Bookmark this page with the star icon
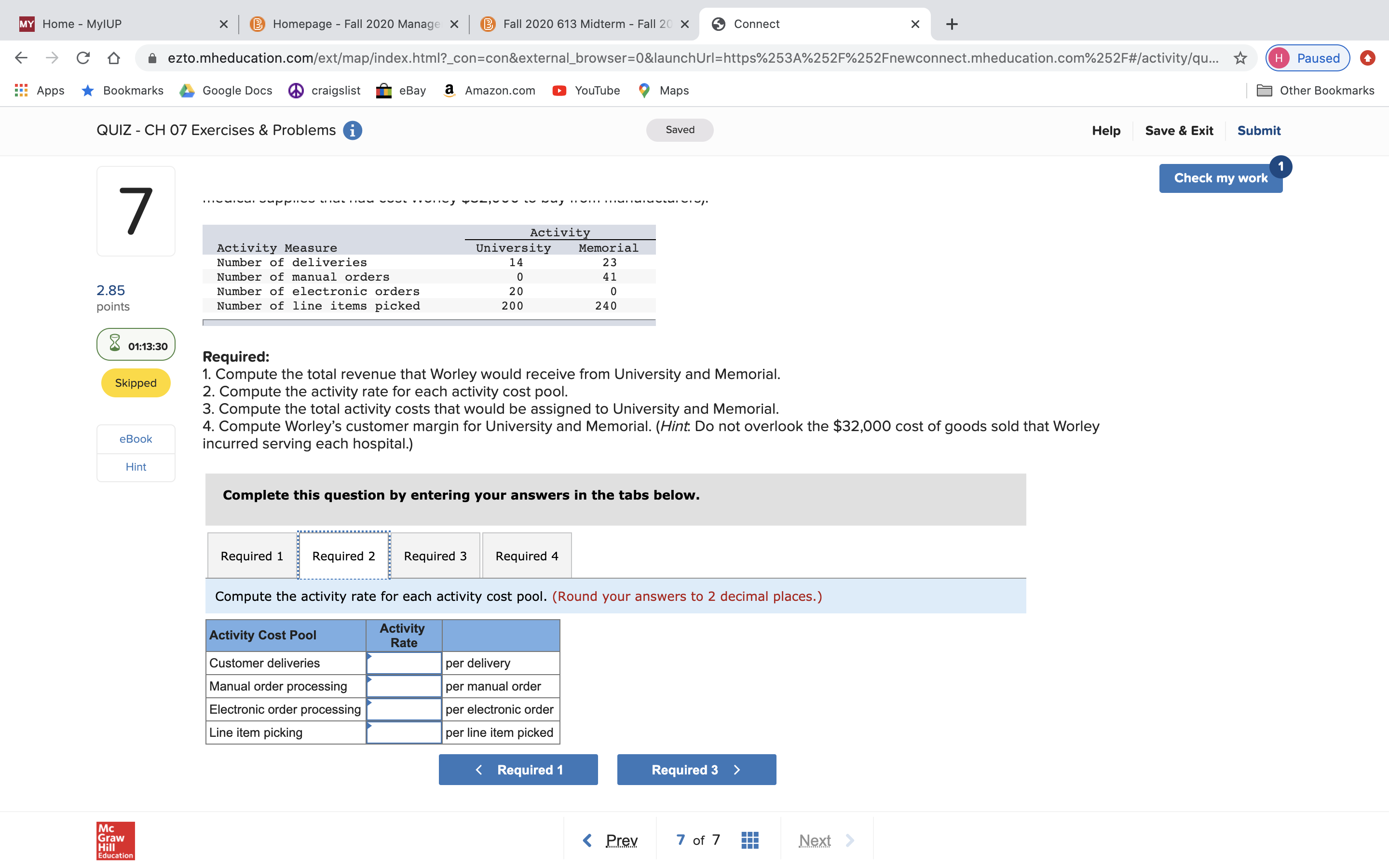This screenshot has height=868, width=1389. [x=1240, y=57]
